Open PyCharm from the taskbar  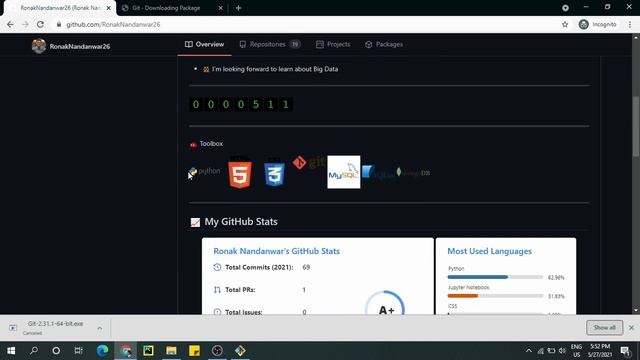(148, 351)
